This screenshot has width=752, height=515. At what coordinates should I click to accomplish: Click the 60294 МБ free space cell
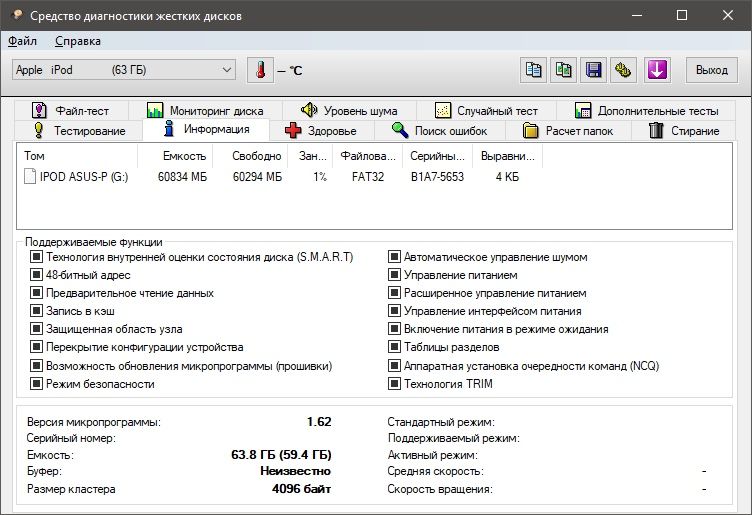pos(258,177)
